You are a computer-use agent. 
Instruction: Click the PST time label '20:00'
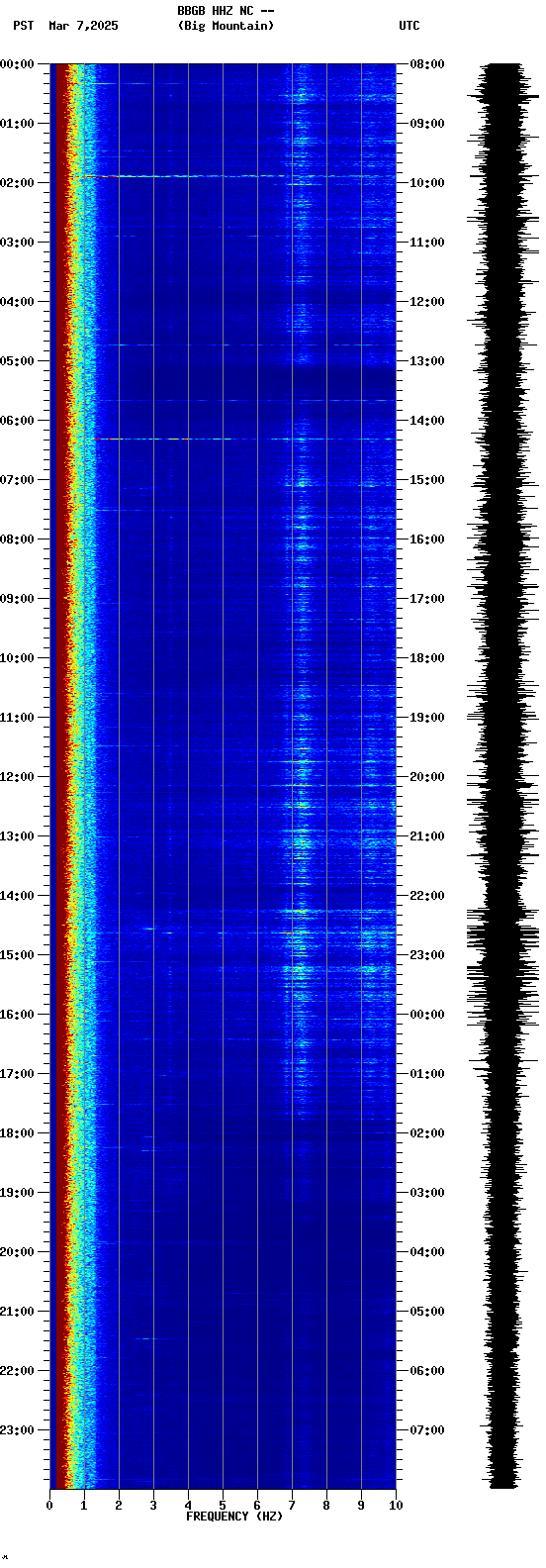click(18, 1252)
